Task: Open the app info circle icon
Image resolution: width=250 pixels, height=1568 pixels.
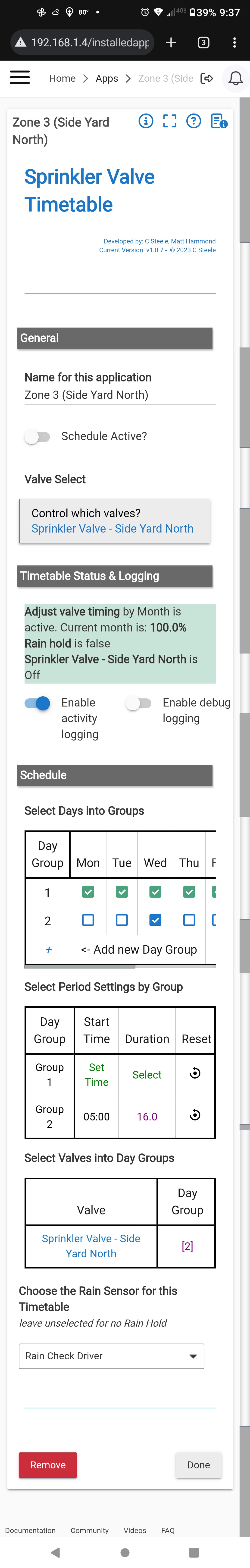Action: pyautogui.click(x=146, y=121)
